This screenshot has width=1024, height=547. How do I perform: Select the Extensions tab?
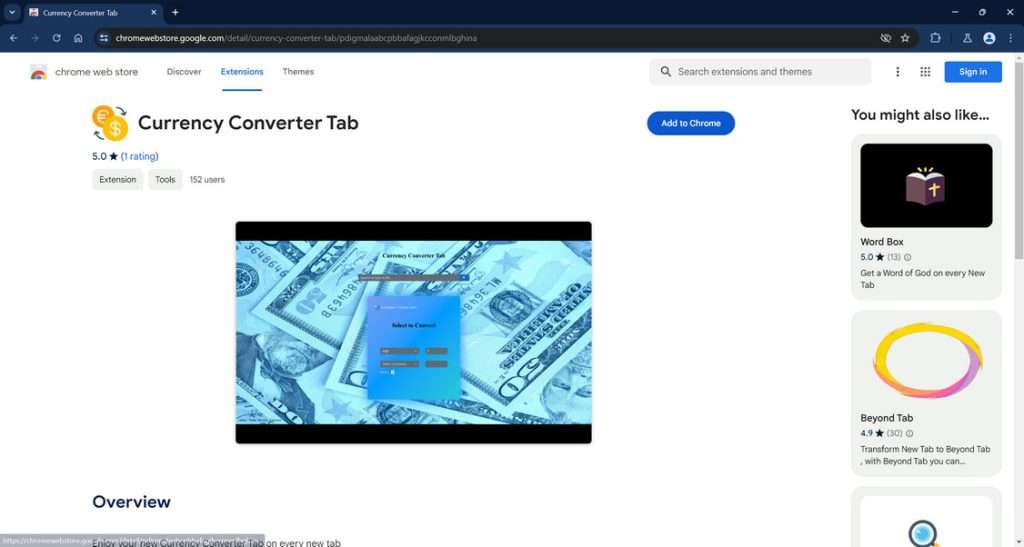pyautogui.click(x=242, y=72)
